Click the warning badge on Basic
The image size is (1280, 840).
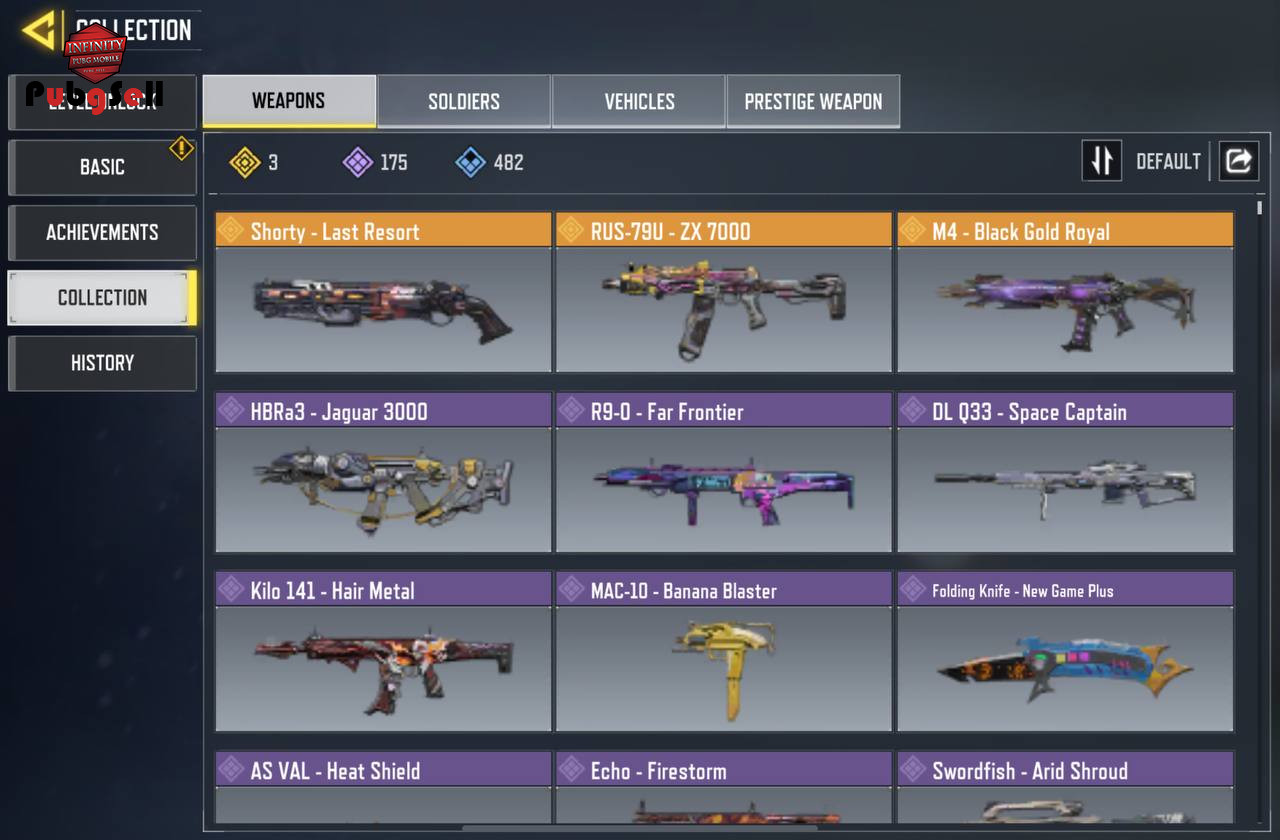181,149
